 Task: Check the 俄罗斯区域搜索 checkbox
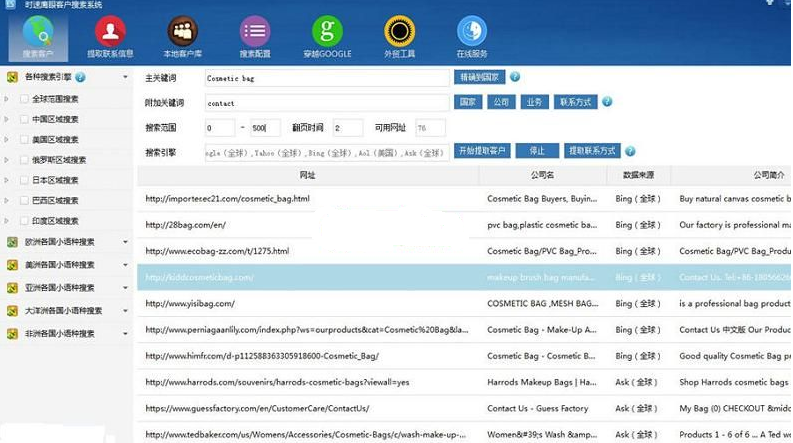[24, 160]
